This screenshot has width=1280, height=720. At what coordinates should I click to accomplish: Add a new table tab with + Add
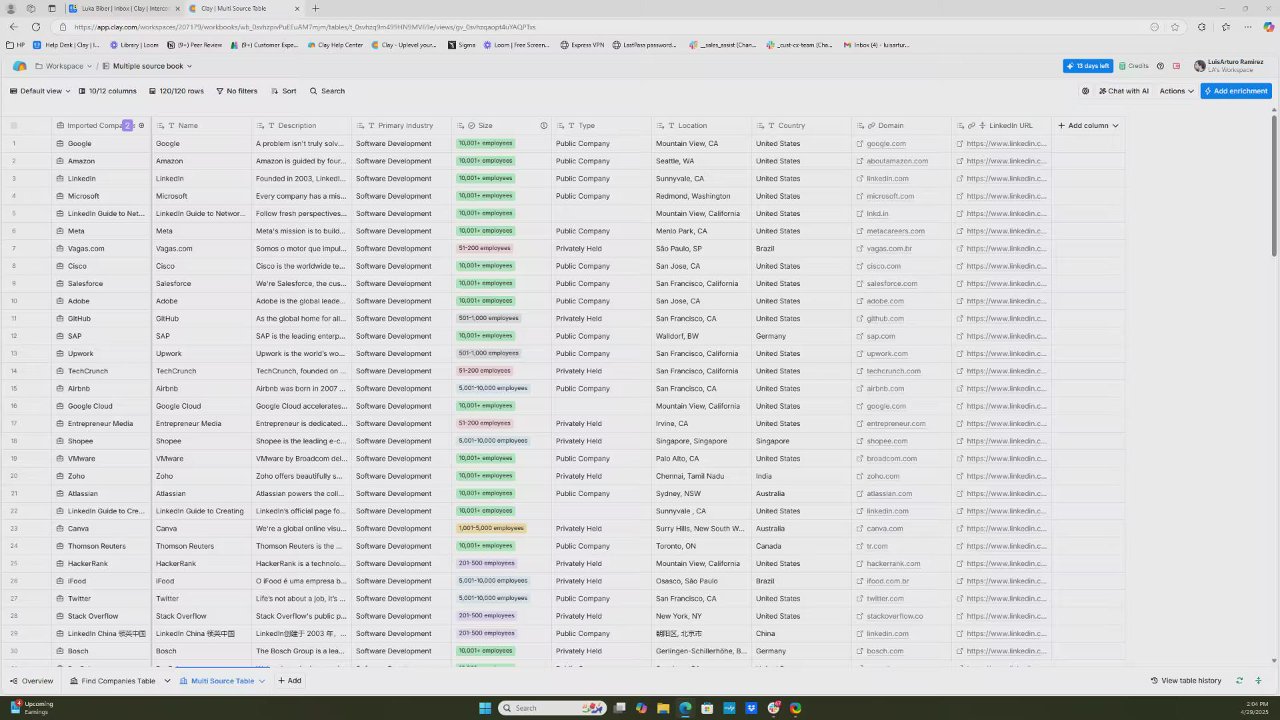(290, 681)
